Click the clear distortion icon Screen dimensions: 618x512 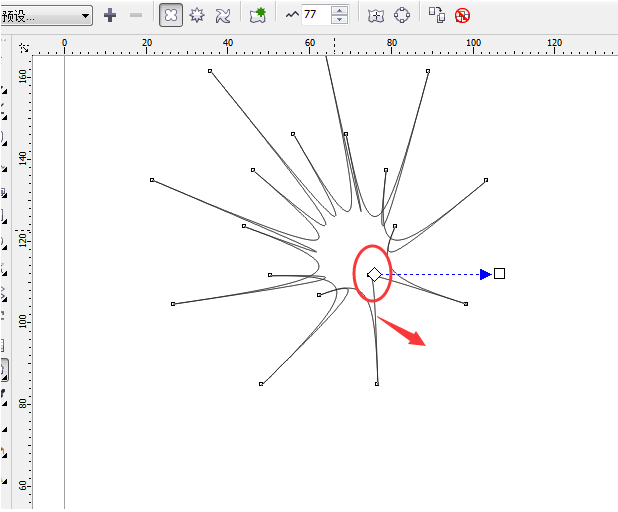[462, 15]
